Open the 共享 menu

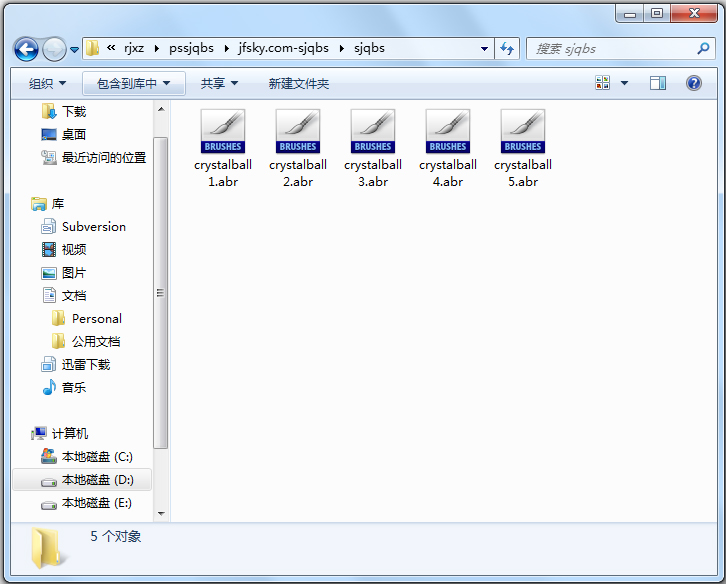[219, 83]
